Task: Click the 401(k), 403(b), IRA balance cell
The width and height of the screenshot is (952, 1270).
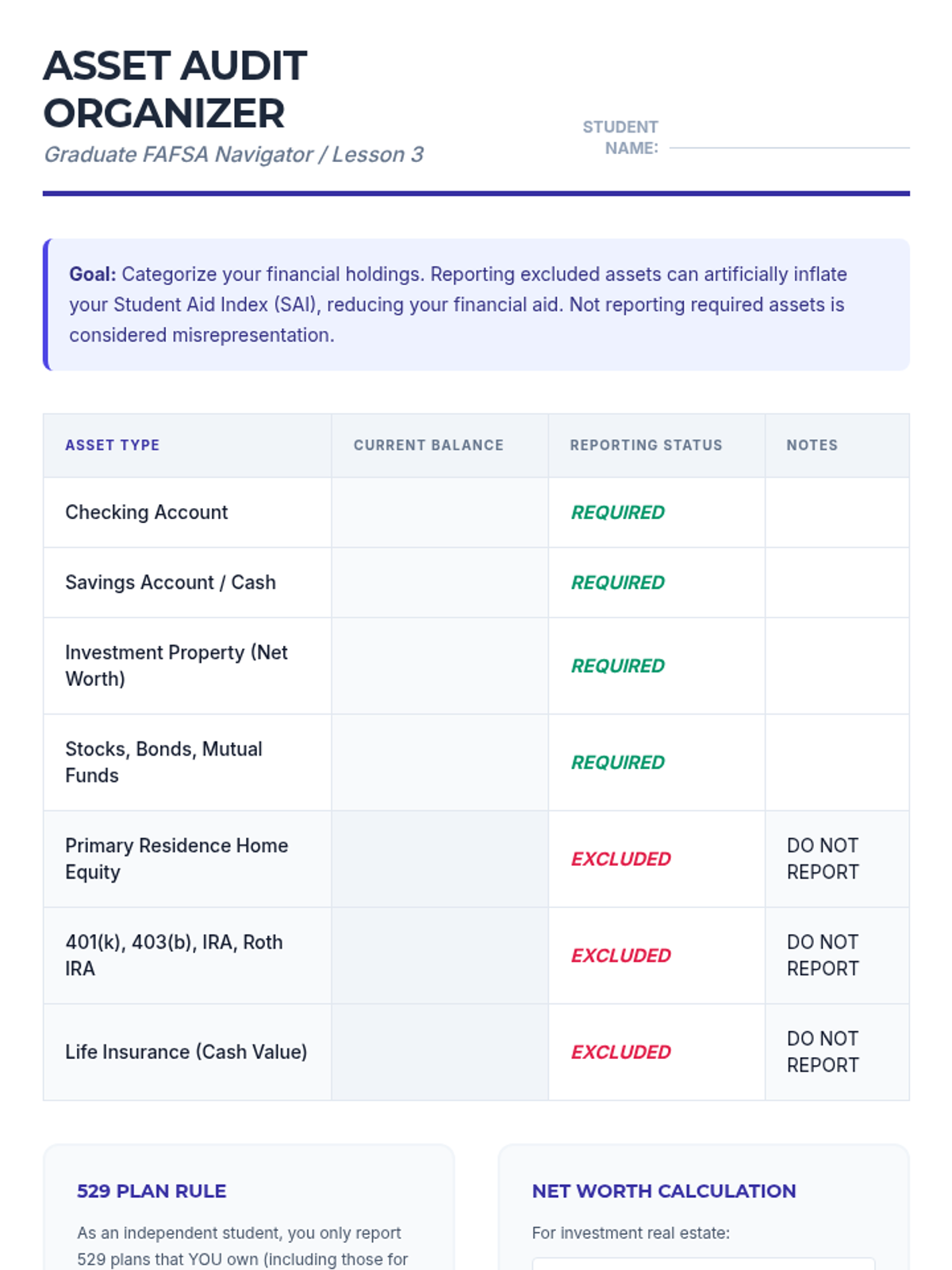Action: [440, 955]
